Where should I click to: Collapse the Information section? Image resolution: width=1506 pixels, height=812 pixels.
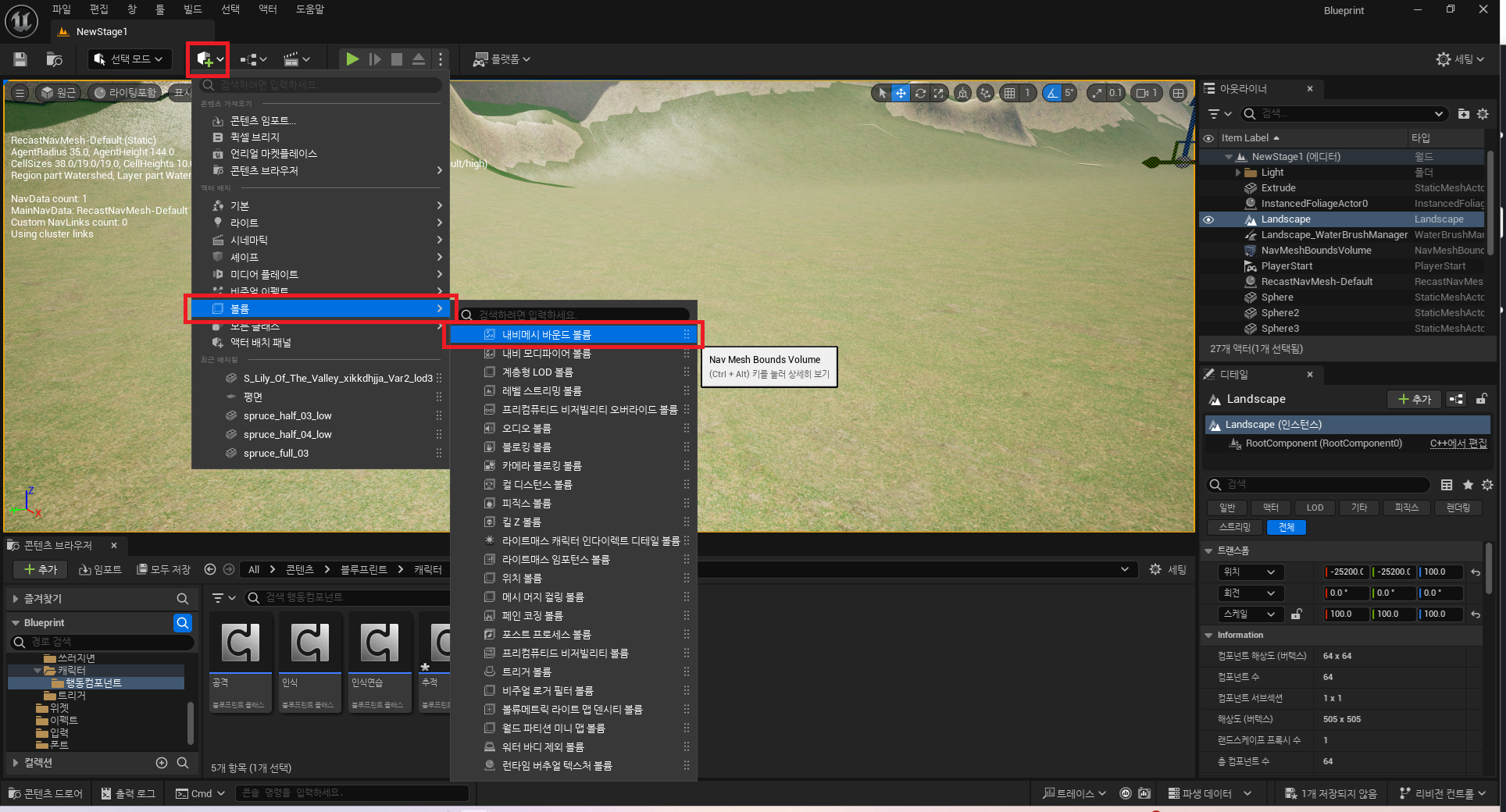pos(1208,635)
